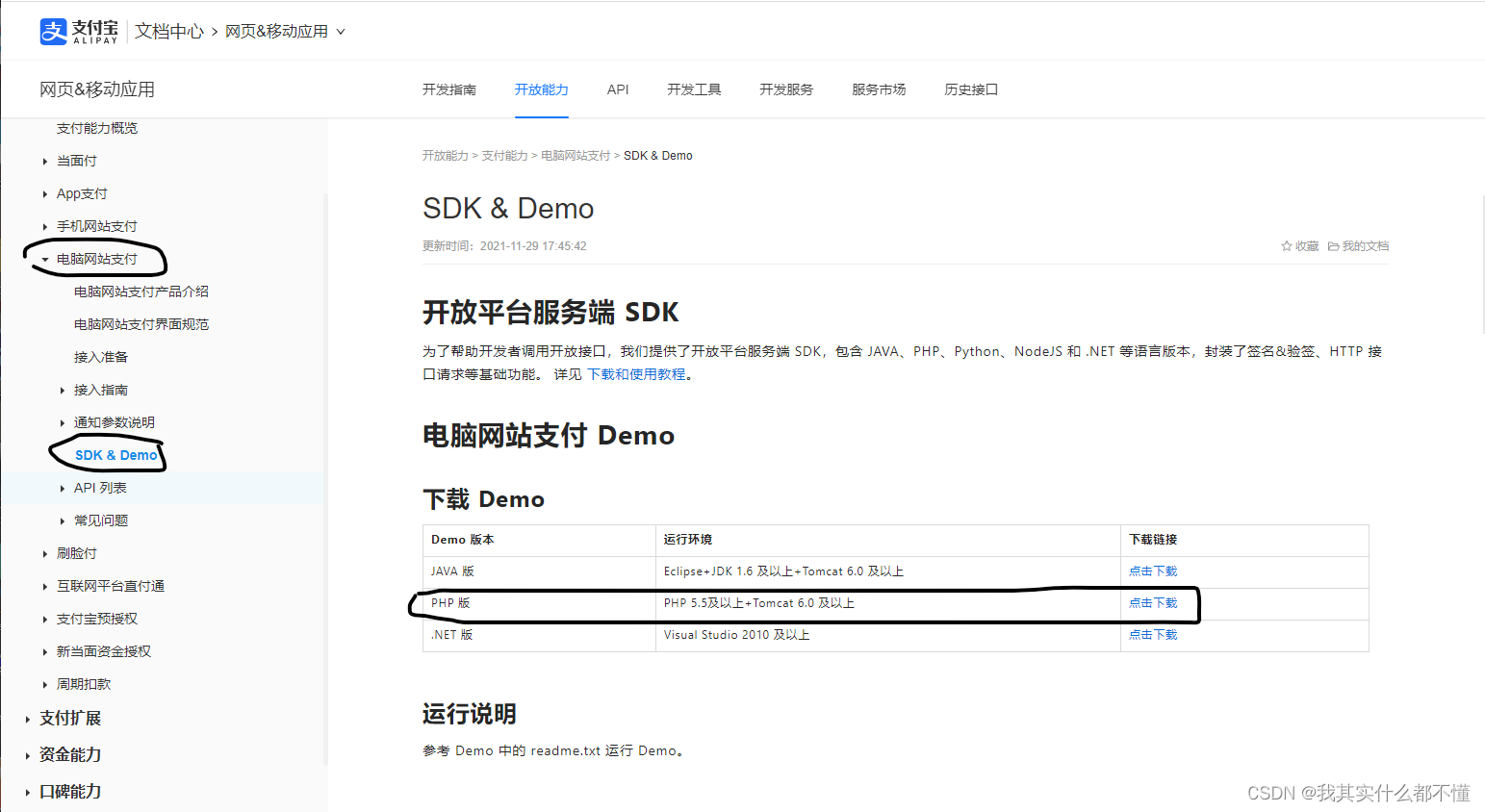Expand the App支付 arrow
The width and height of the screenshot is (1485, 812).
pos(45,194)
